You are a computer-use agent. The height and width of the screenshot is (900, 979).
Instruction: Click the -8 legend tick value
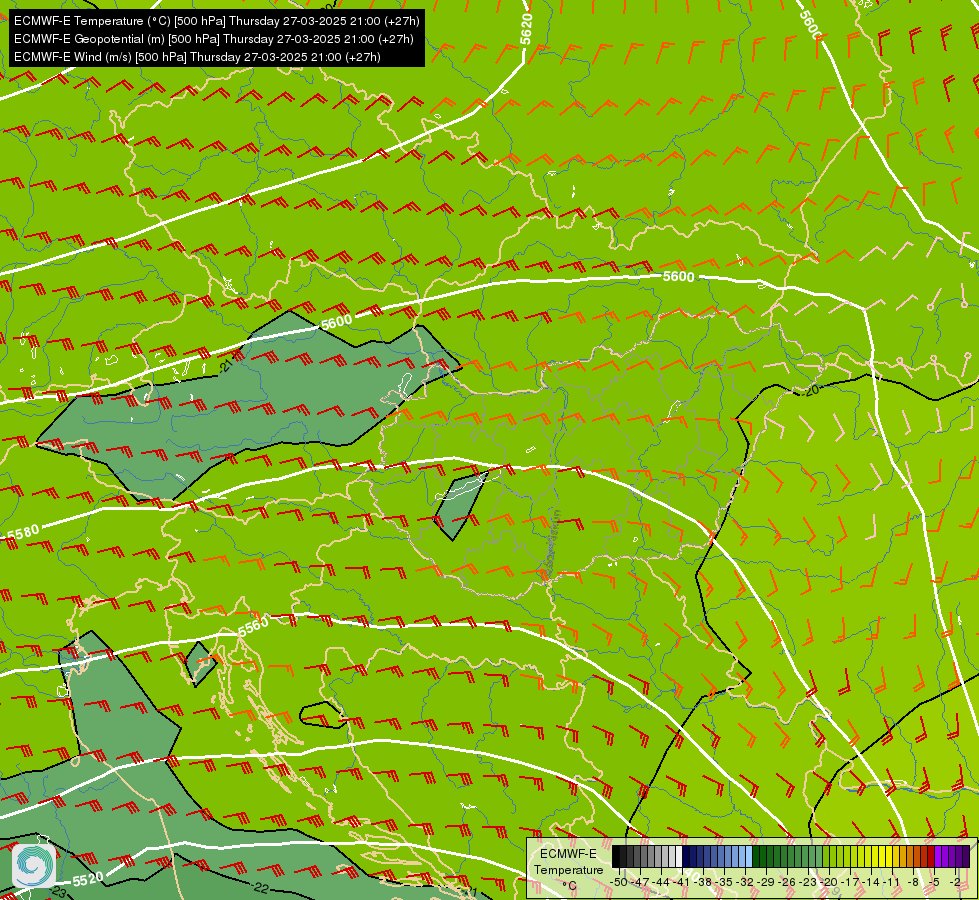pyautogui.click(x=913, y=882)
